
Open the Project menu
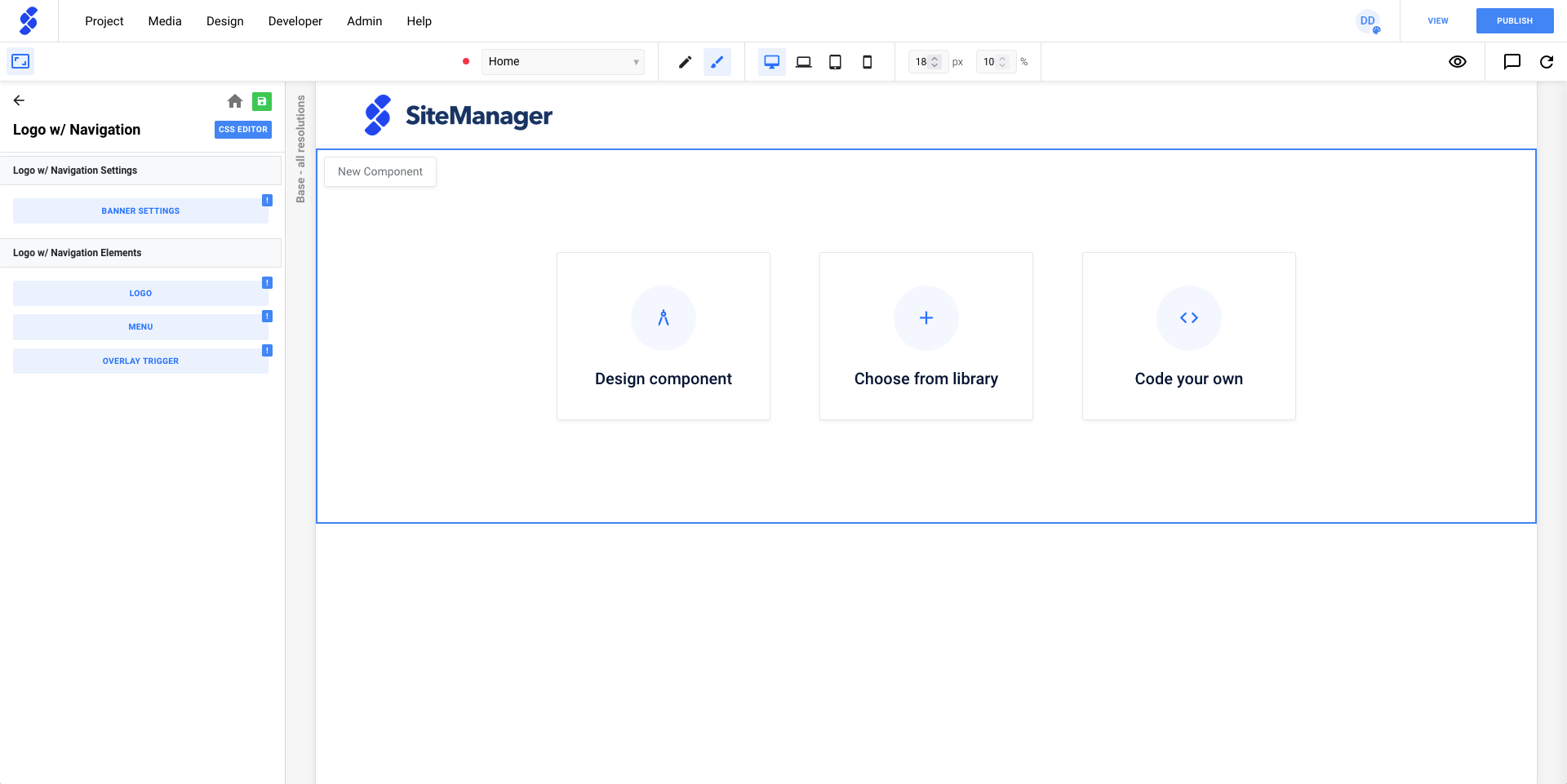pos(104,21)
